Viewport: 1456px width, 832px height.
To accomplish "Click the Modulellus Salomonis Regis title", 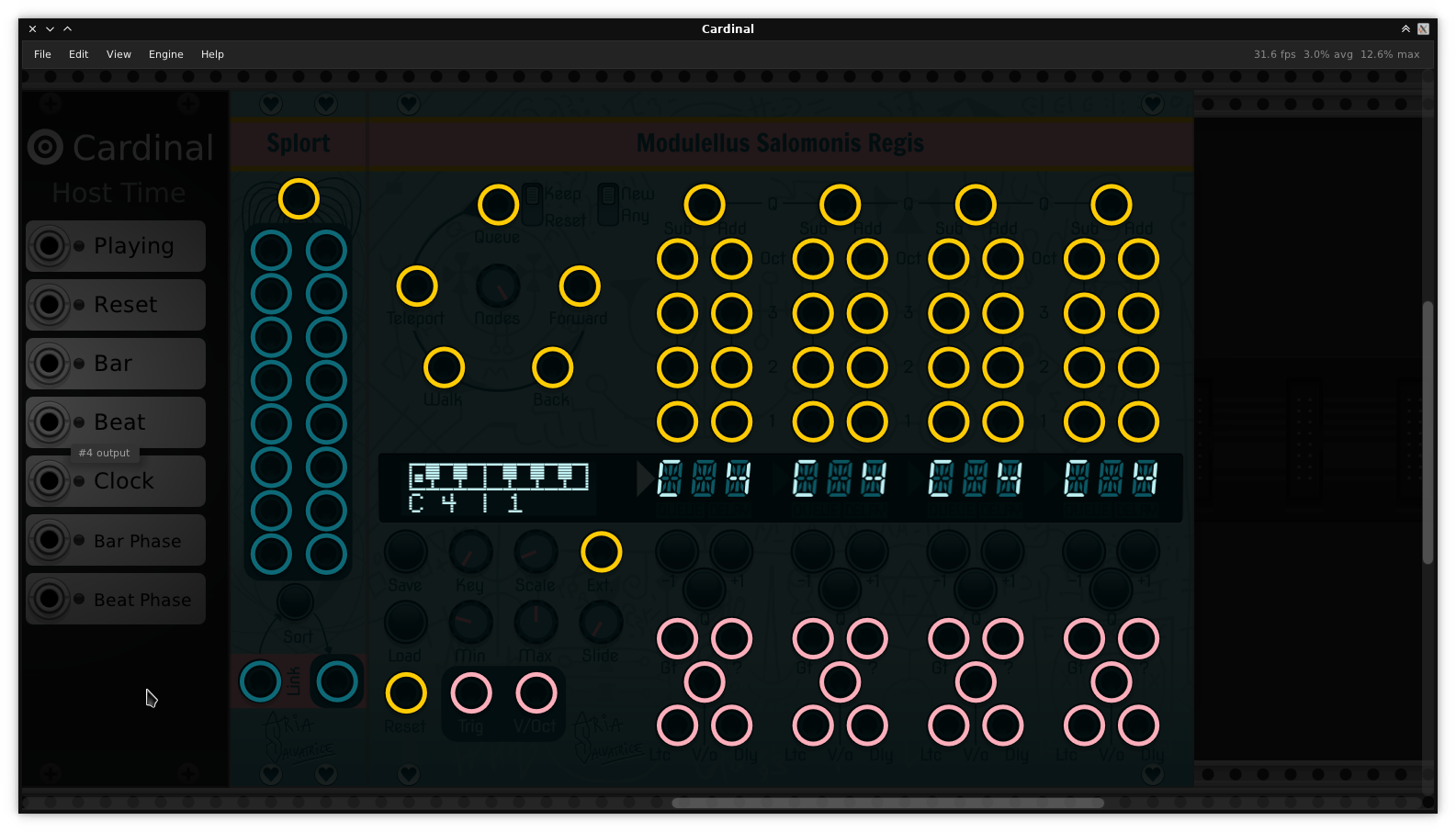I will click(780, 143).
